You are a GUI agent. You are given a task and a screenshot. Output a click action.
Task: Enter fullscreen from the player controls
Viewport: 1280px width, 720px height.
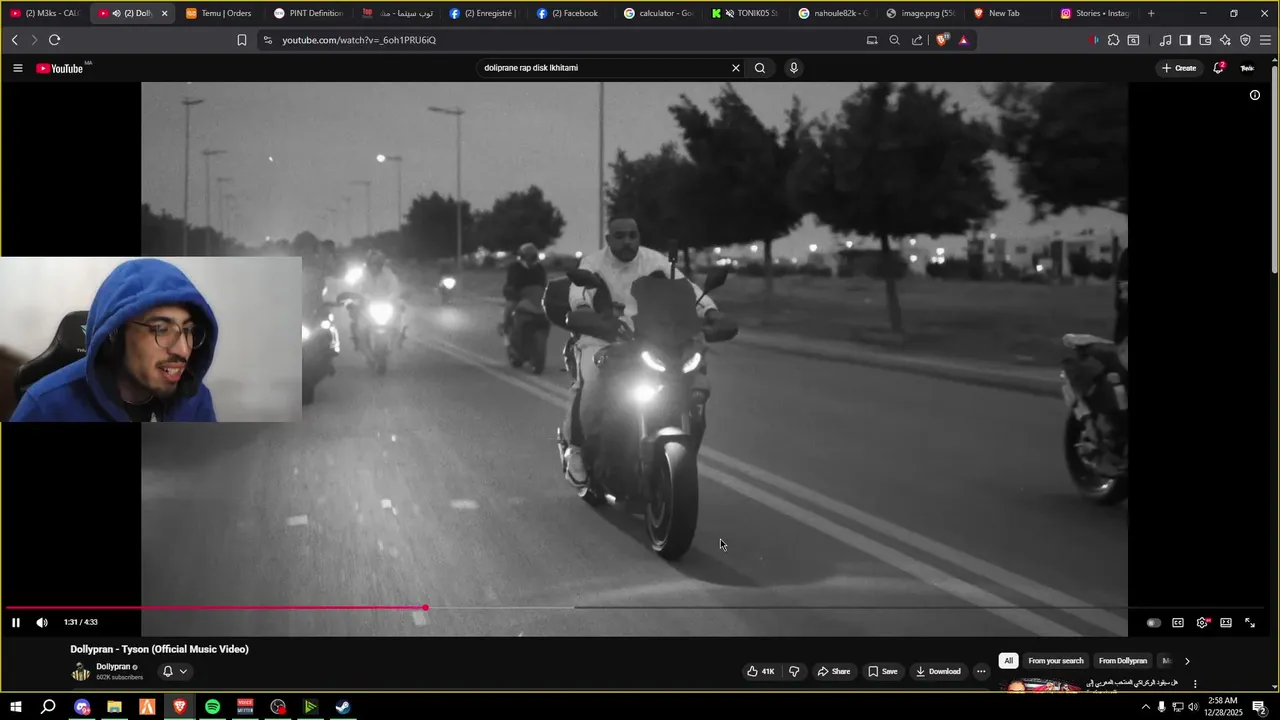pyautogui.click(x=1250, y=623)
